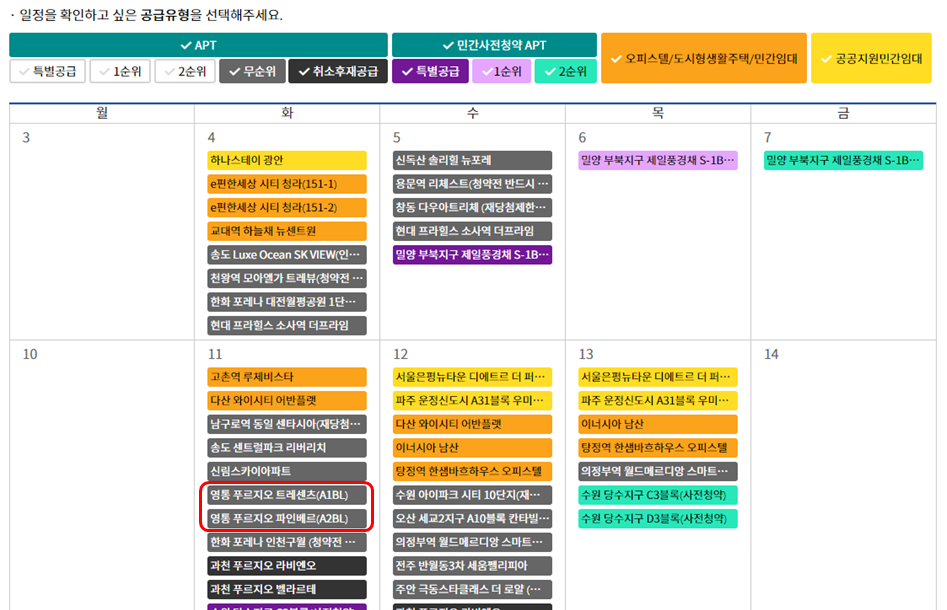947x610 pixels.
Task: Open 현대 프라힐스 소사역 더프라임 on the 5th
Action: (x=472, y=231)
